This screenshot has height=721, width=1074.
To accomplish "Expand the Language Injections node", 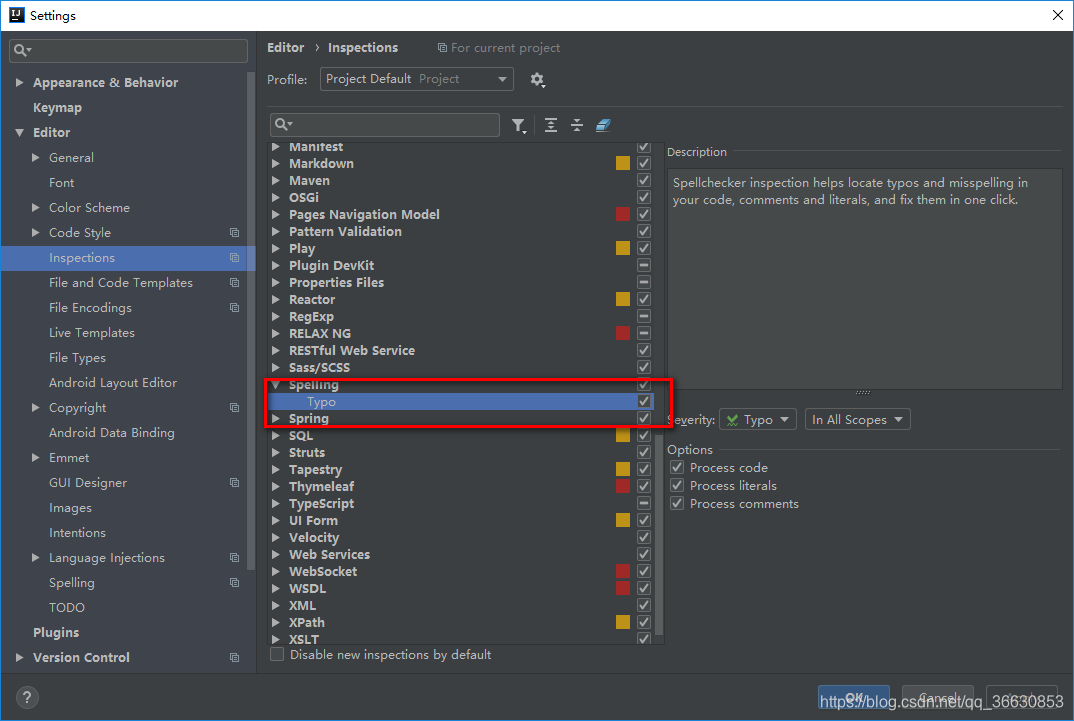I will pos(36,558).
